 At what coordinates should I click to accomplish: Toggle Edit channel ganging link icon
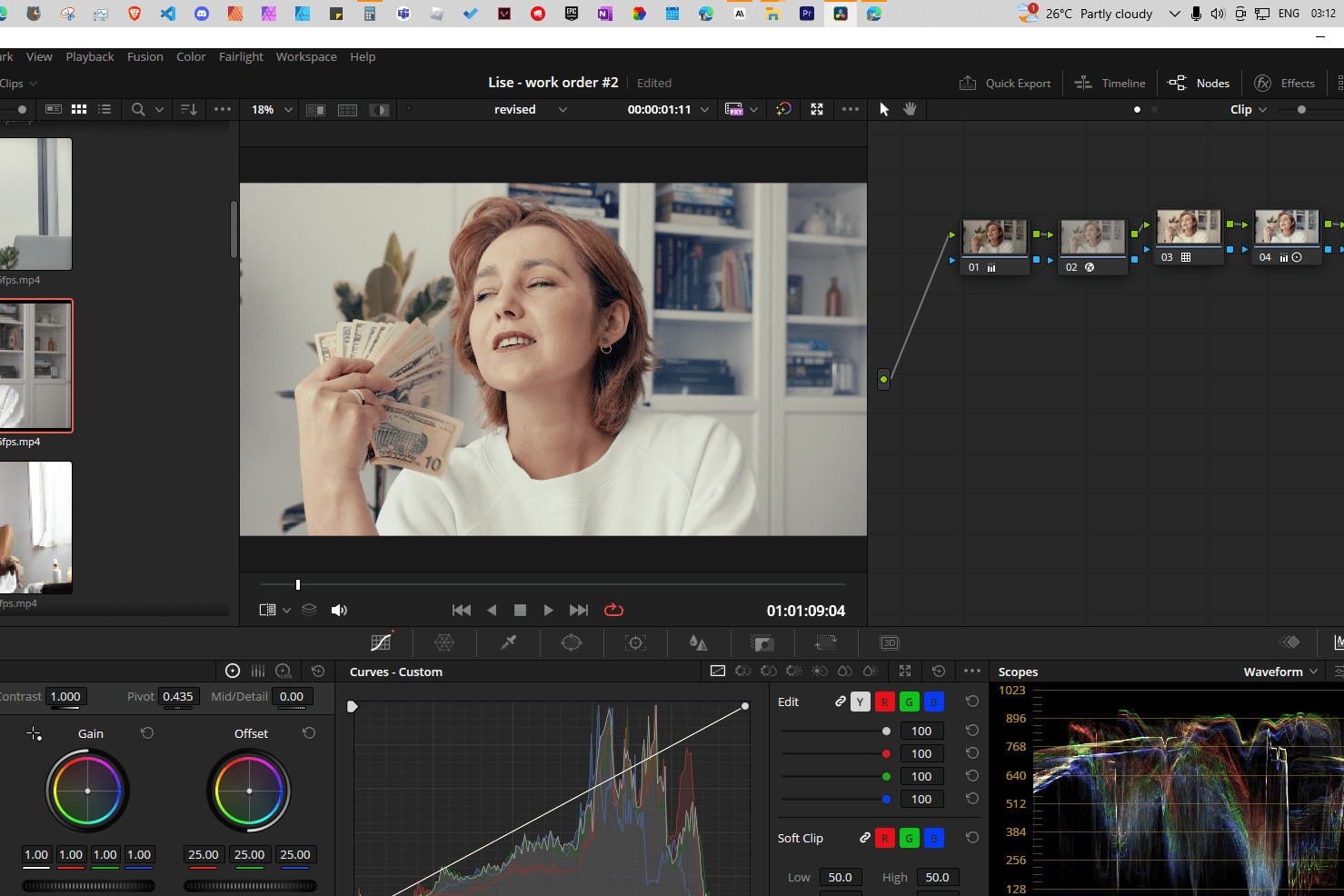point(840,702)
